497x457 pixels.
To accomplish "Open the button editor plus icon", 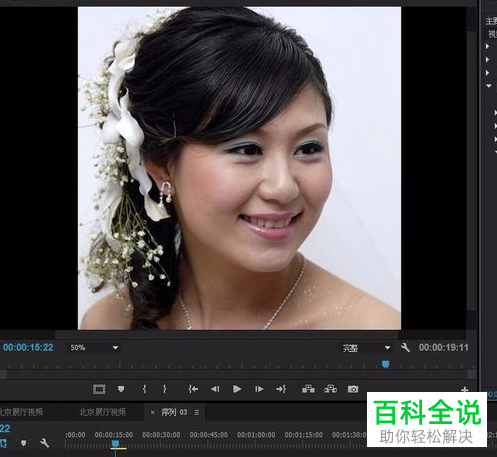I will pyautogui.click(x=464, y=389).
